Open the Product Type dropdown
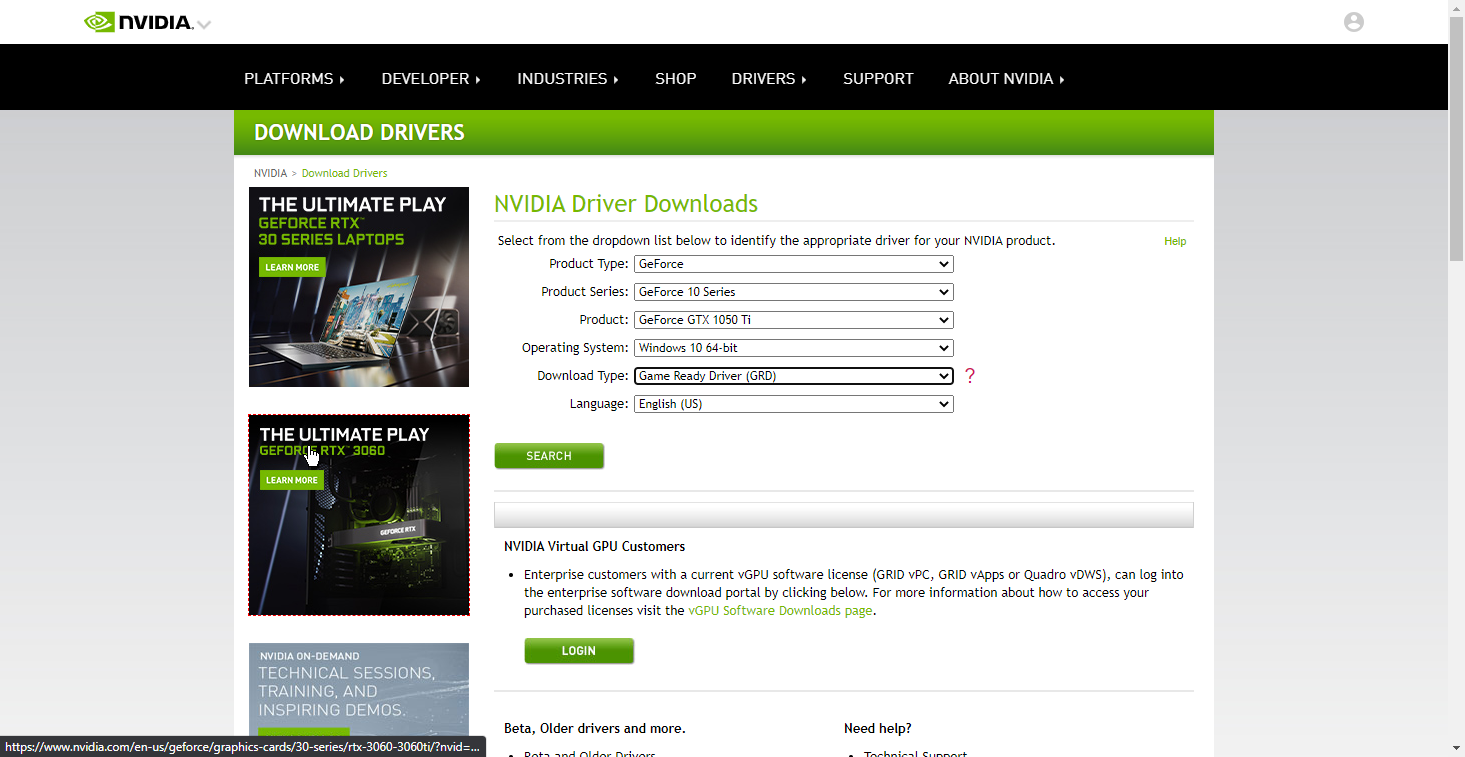Viewport: 1465px width, 757px height. tap(793, 264)
